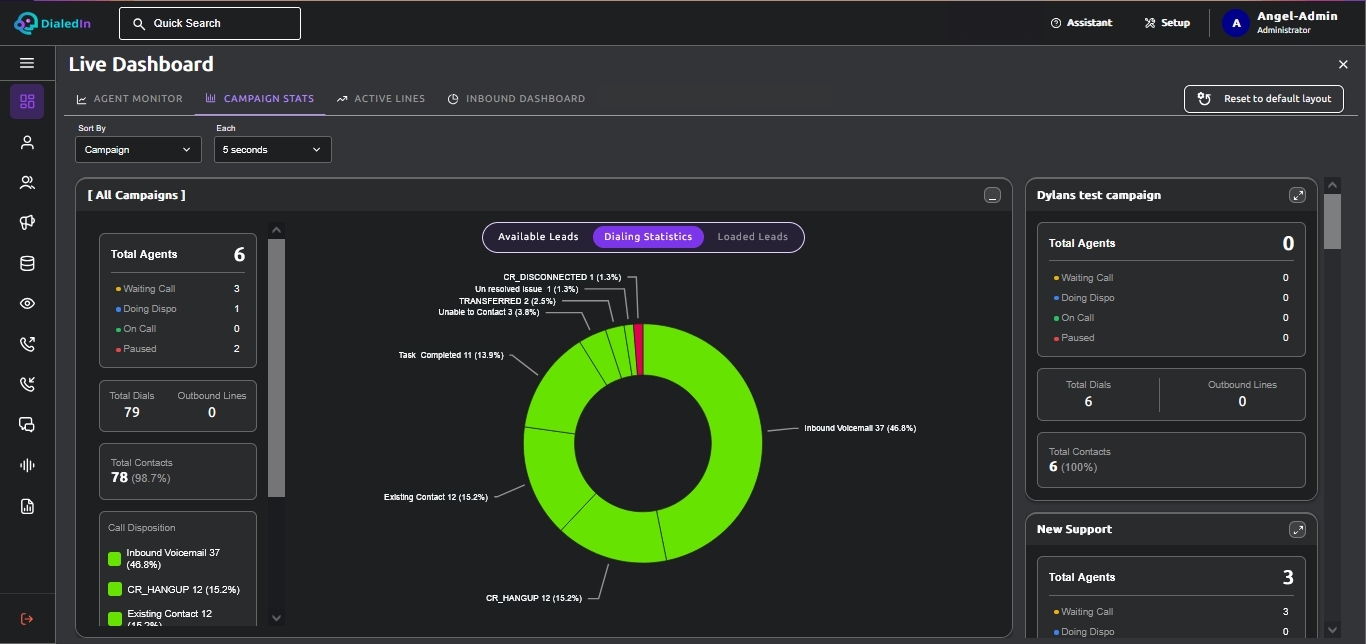Select the Available Leads toggle option
Screen dimensions: 1366x644
pos(538,237)
